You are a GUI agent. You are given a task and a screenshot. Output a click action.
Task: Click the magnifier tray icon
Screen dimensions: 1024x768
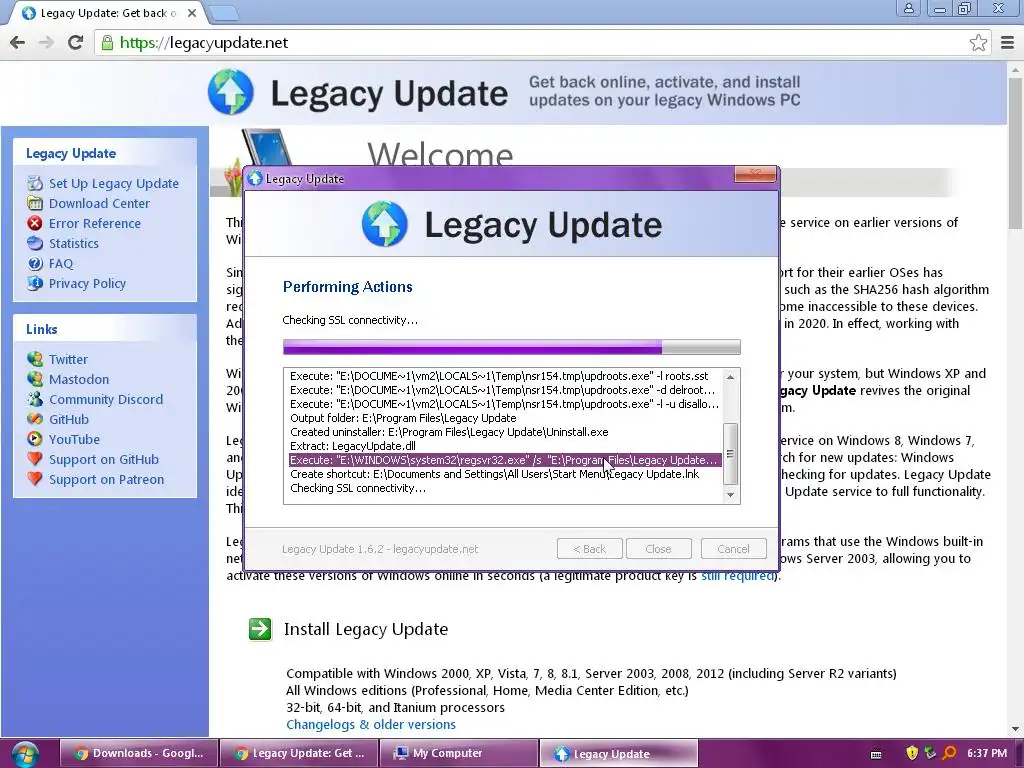click(x=950, y=753)
